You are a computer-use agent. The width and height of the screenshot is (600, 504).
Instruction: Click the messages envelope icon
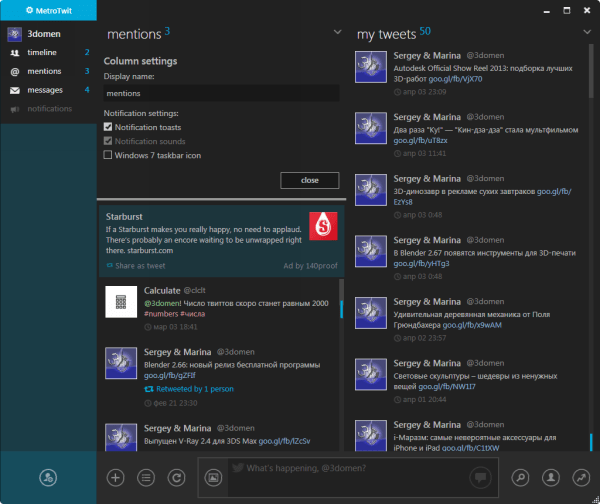[15, 90]
